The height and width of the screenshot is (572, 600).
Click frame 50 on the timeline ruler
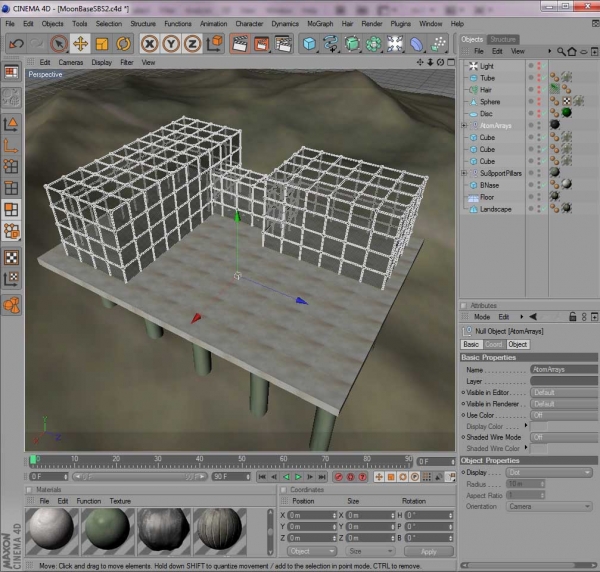point(241,461)
